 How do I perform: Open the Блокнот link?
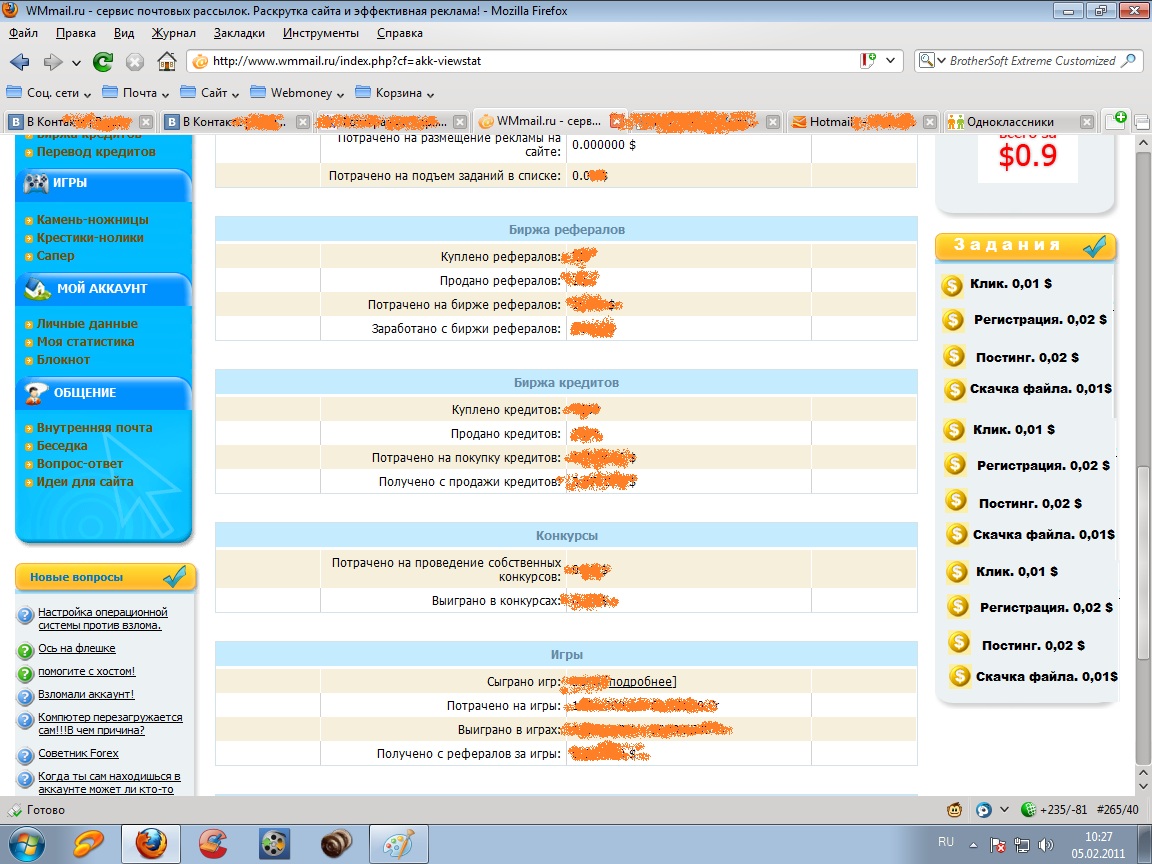pyautogui.click(x=63, y=360)
